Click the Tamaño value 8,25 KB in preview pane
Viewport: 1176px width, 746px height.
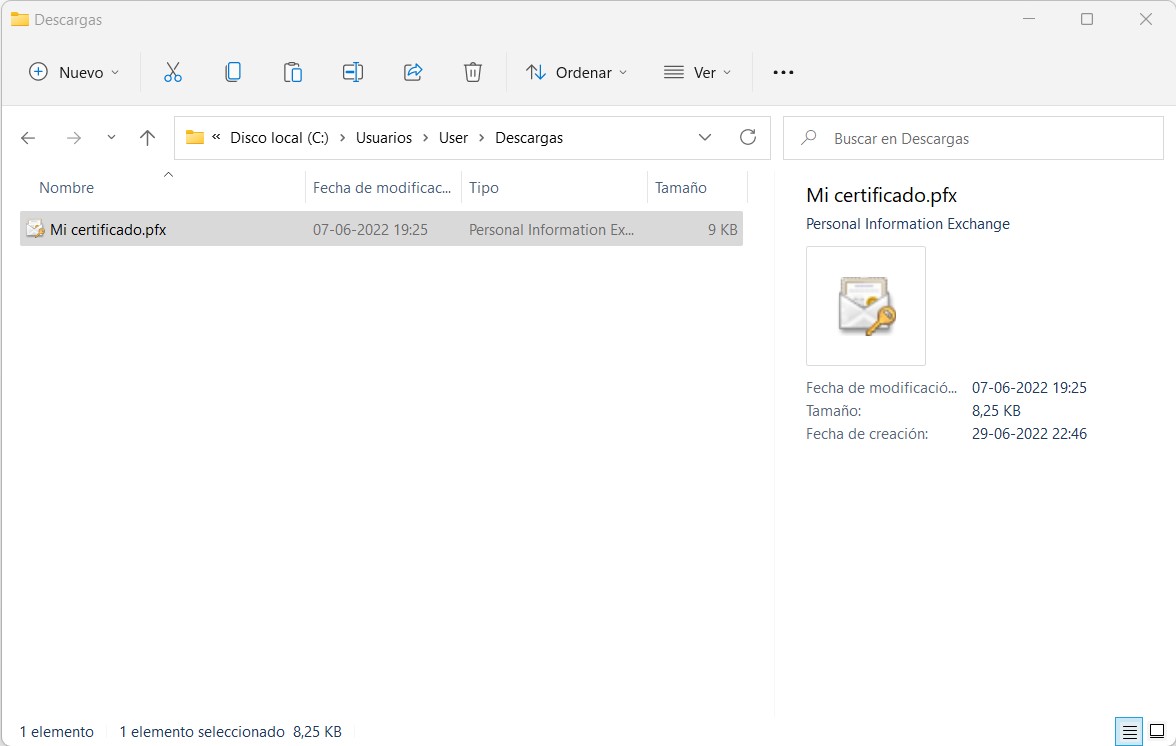click(996, 410)
